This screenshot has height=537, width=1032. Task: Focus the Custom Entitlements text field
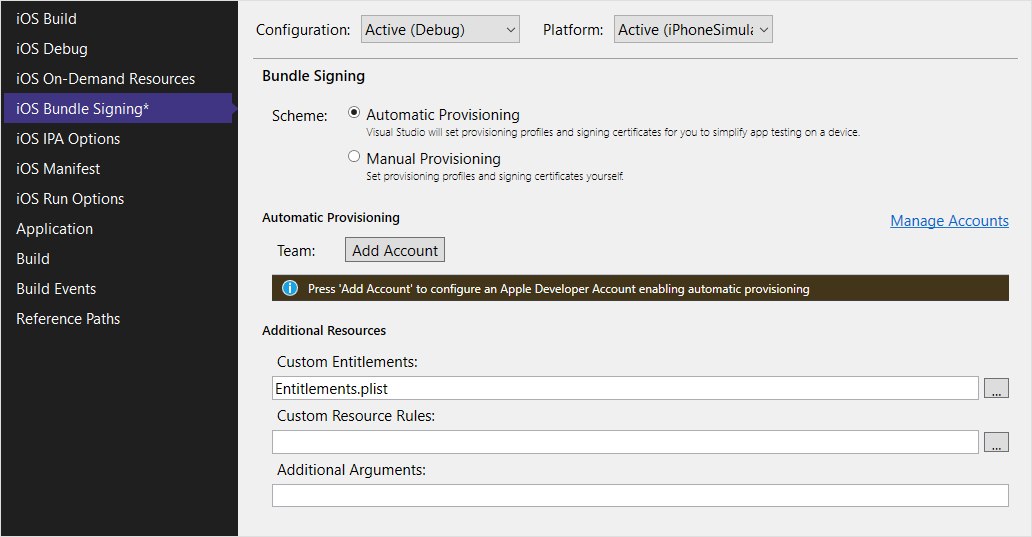(x=625, y=388)
